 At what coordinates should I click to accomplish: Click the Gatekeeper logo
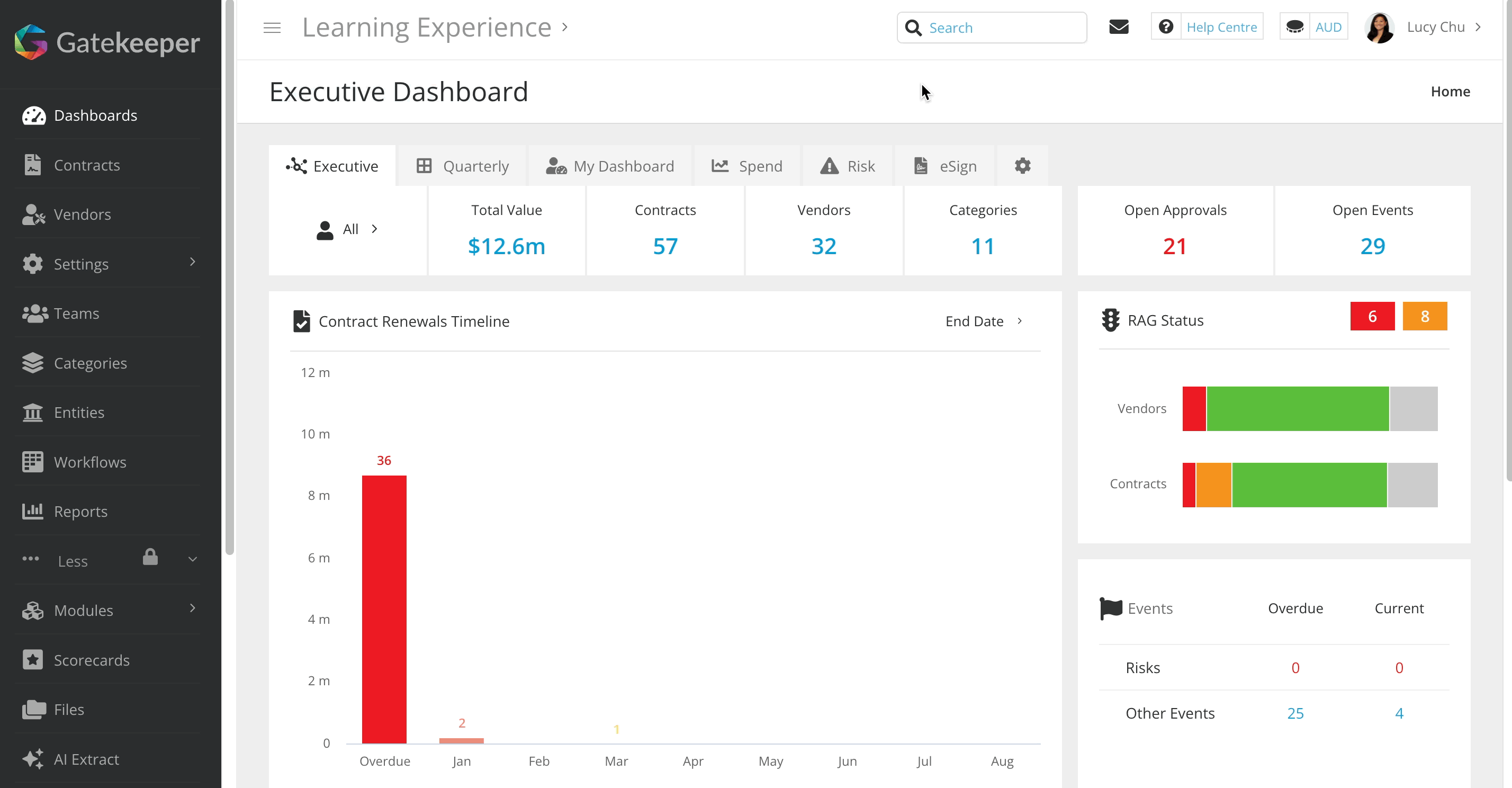(107, 42)
